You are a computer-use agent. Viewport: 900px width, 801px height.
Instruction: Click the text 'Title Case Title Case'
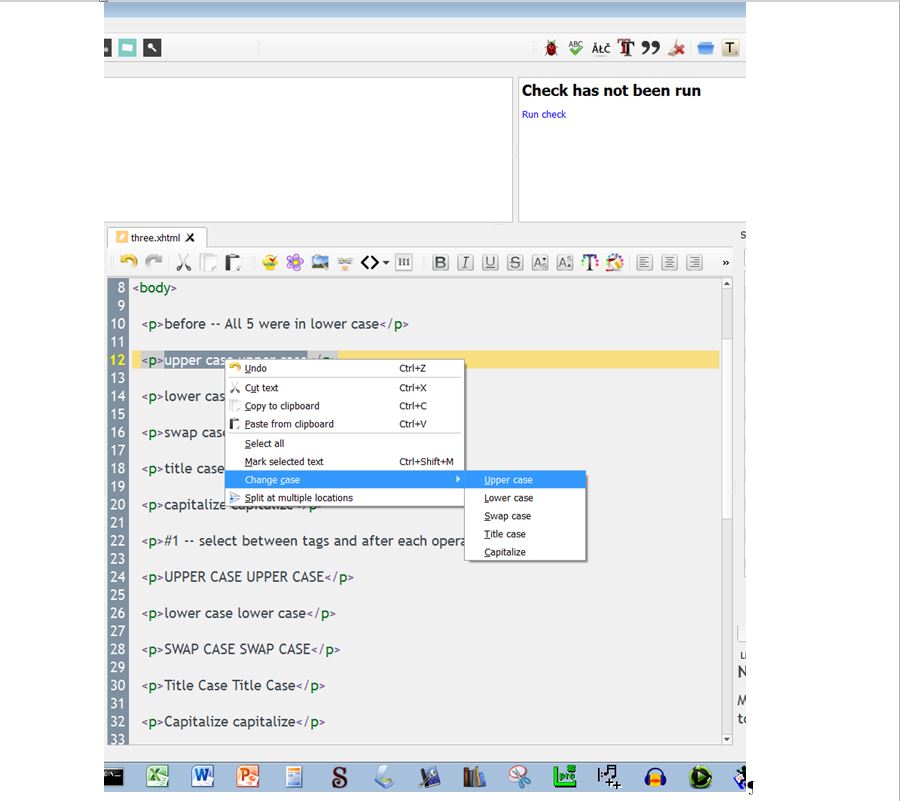coord(230,686)
